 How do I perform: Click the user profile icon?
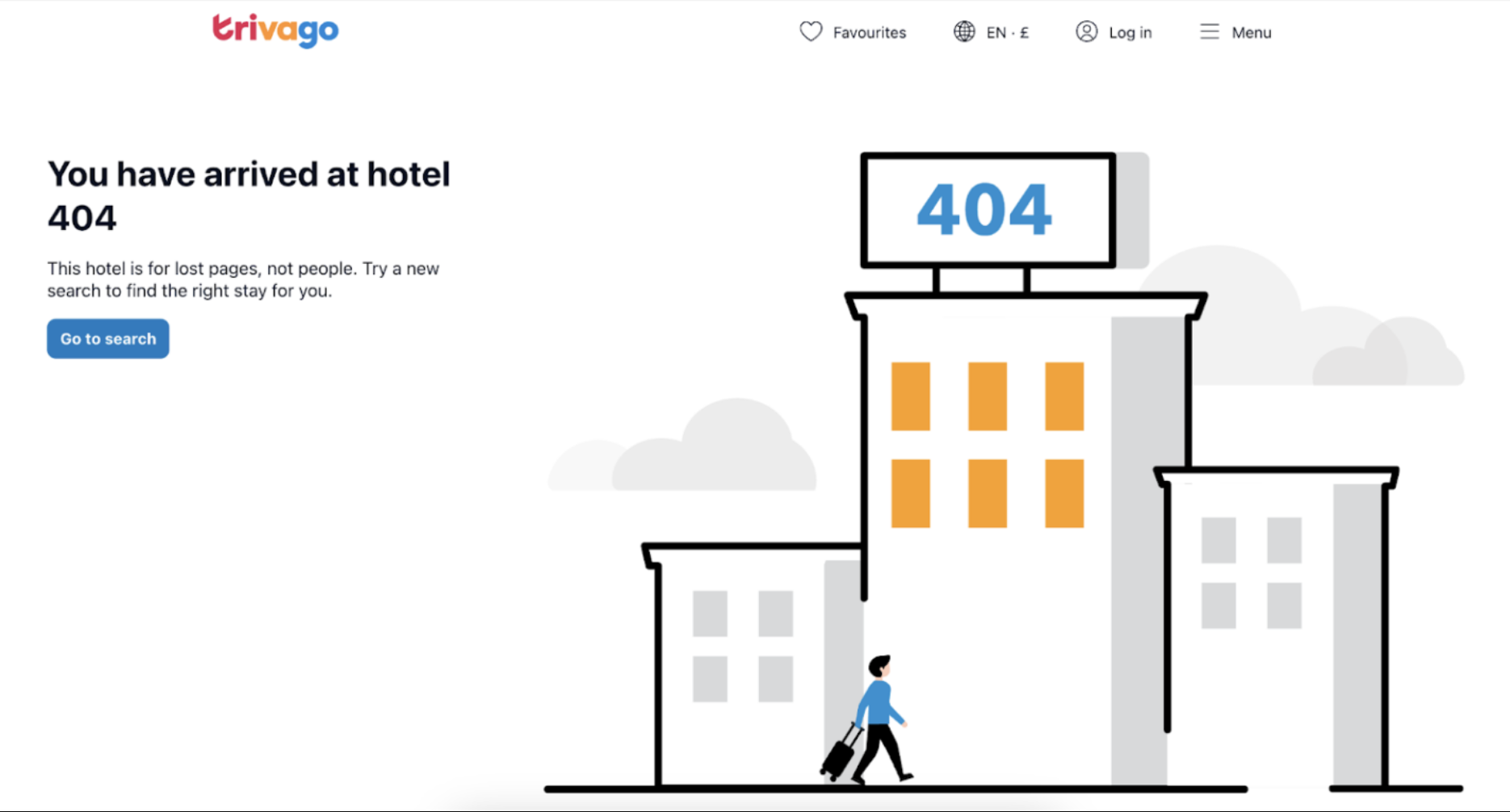[x=1087, y=31]
